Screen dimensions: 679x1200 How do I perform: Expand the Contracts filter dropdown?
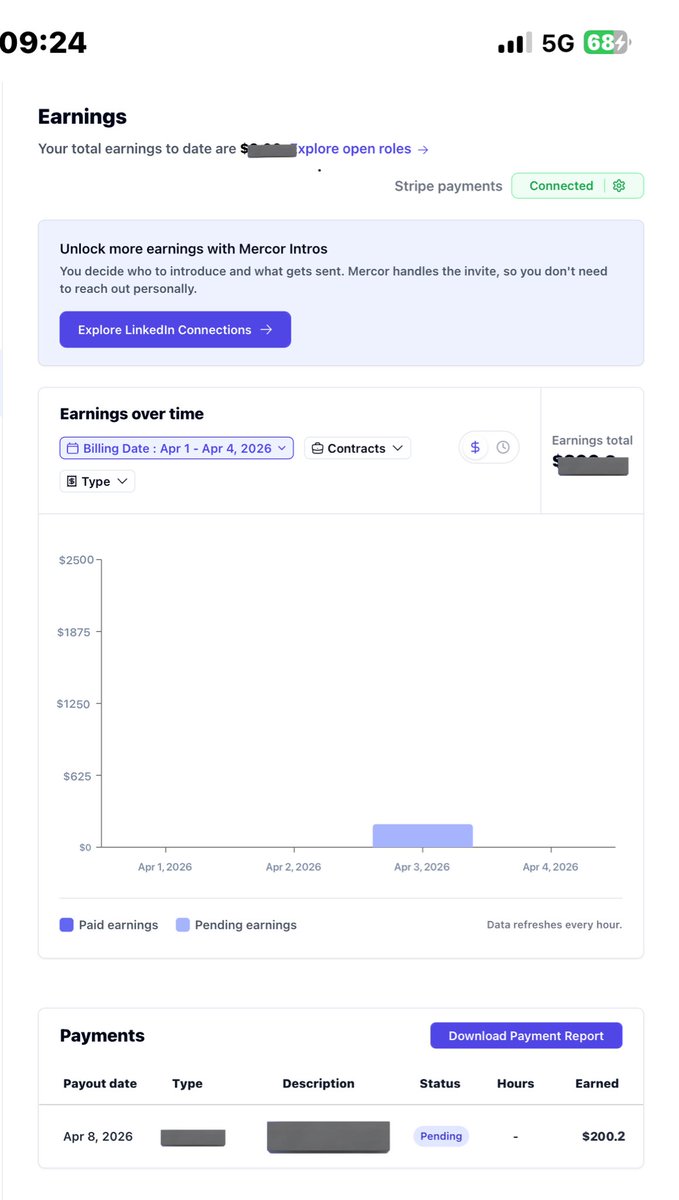(x=357, y=448)
